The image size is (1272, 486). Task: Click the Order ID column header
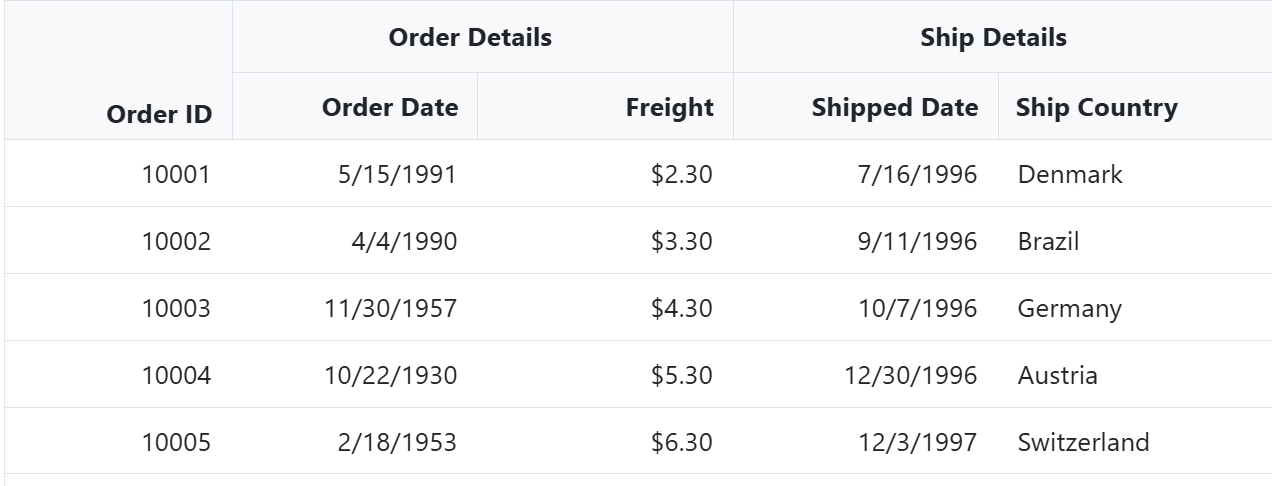tap(159, 114)
